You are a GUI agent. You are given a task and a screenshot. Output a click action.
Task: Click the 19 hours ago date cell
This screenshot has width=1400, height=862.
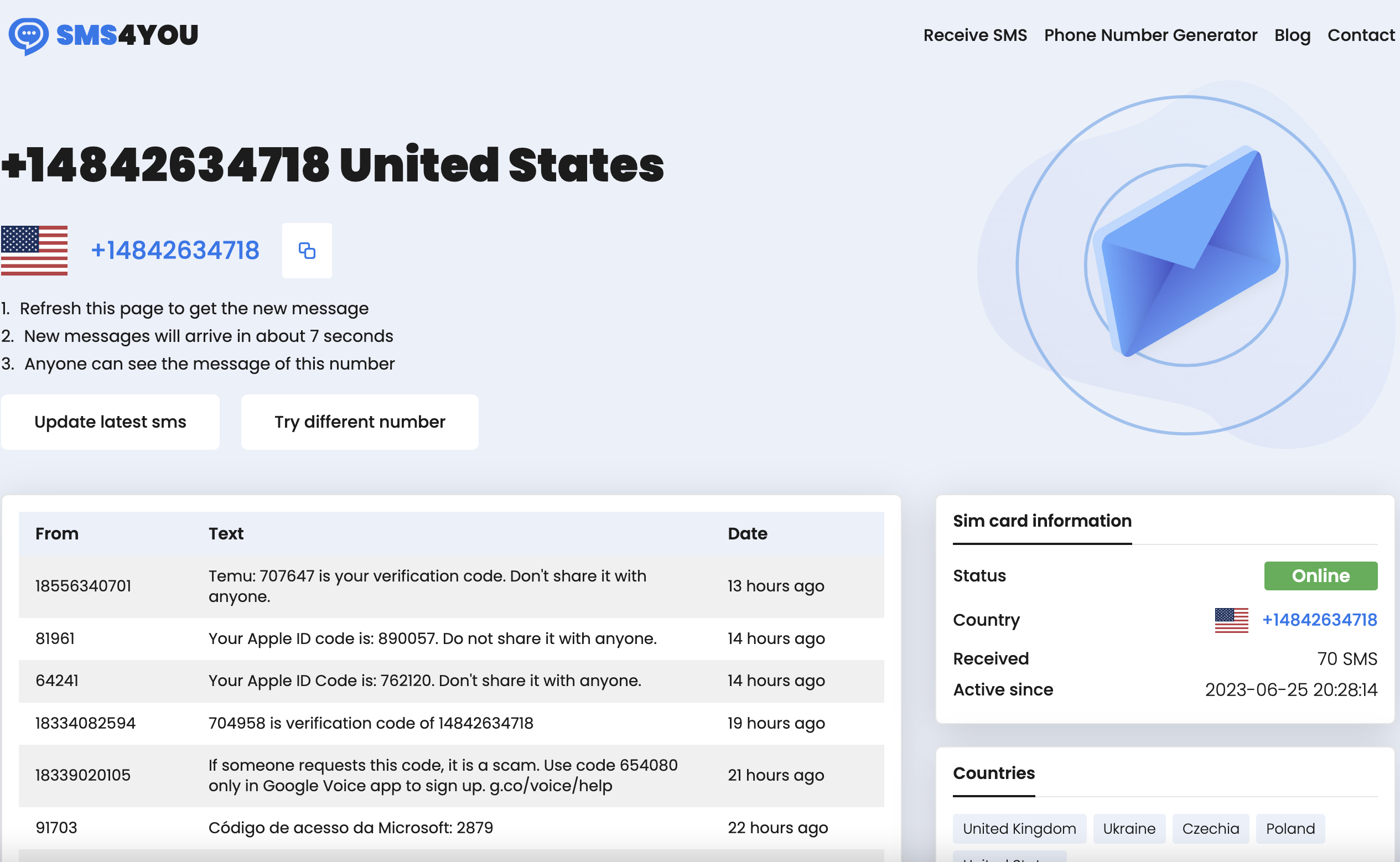click(x=776, y=723)
